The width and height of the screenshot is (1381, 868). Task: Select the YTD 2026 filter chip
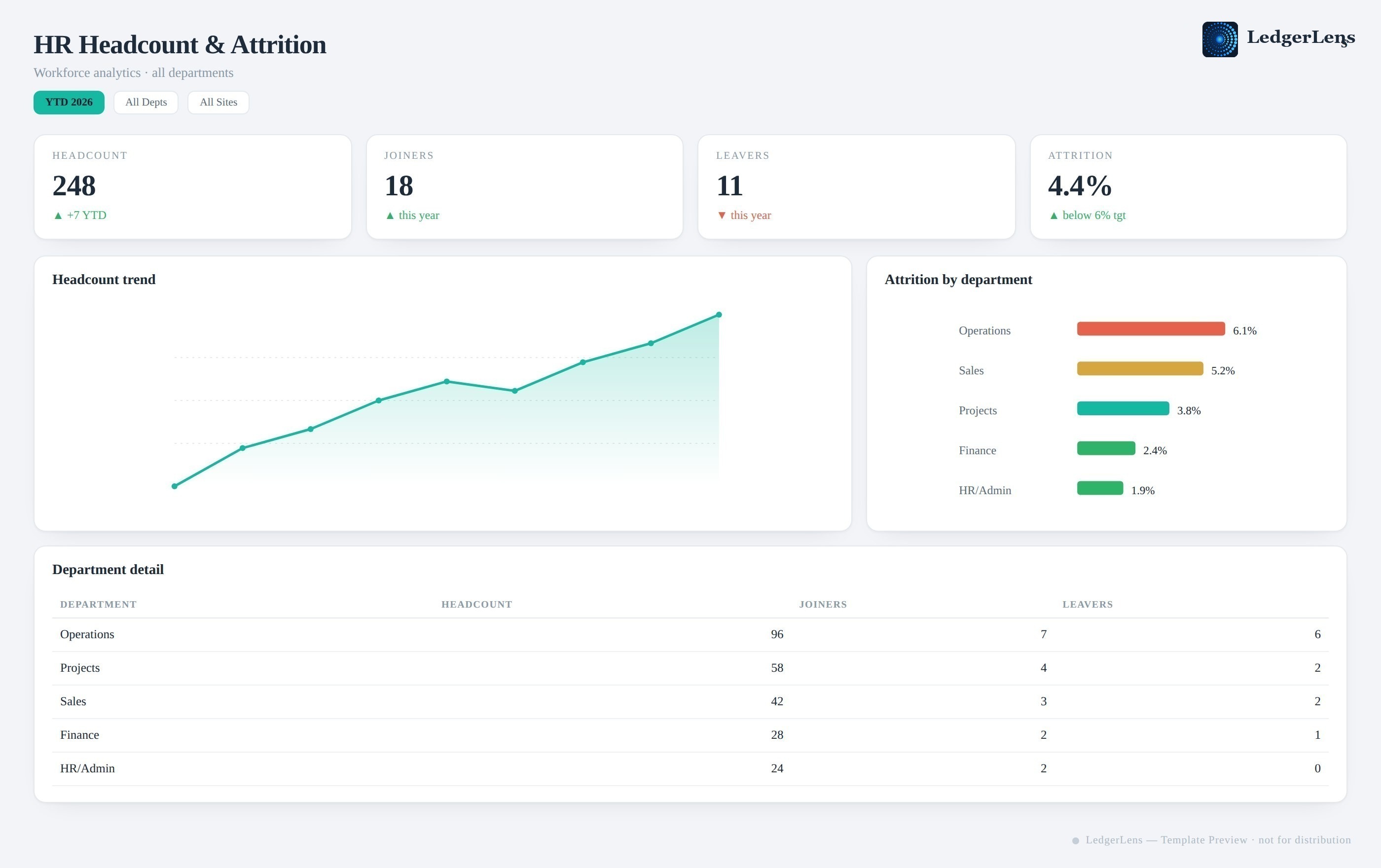[69, 103]
